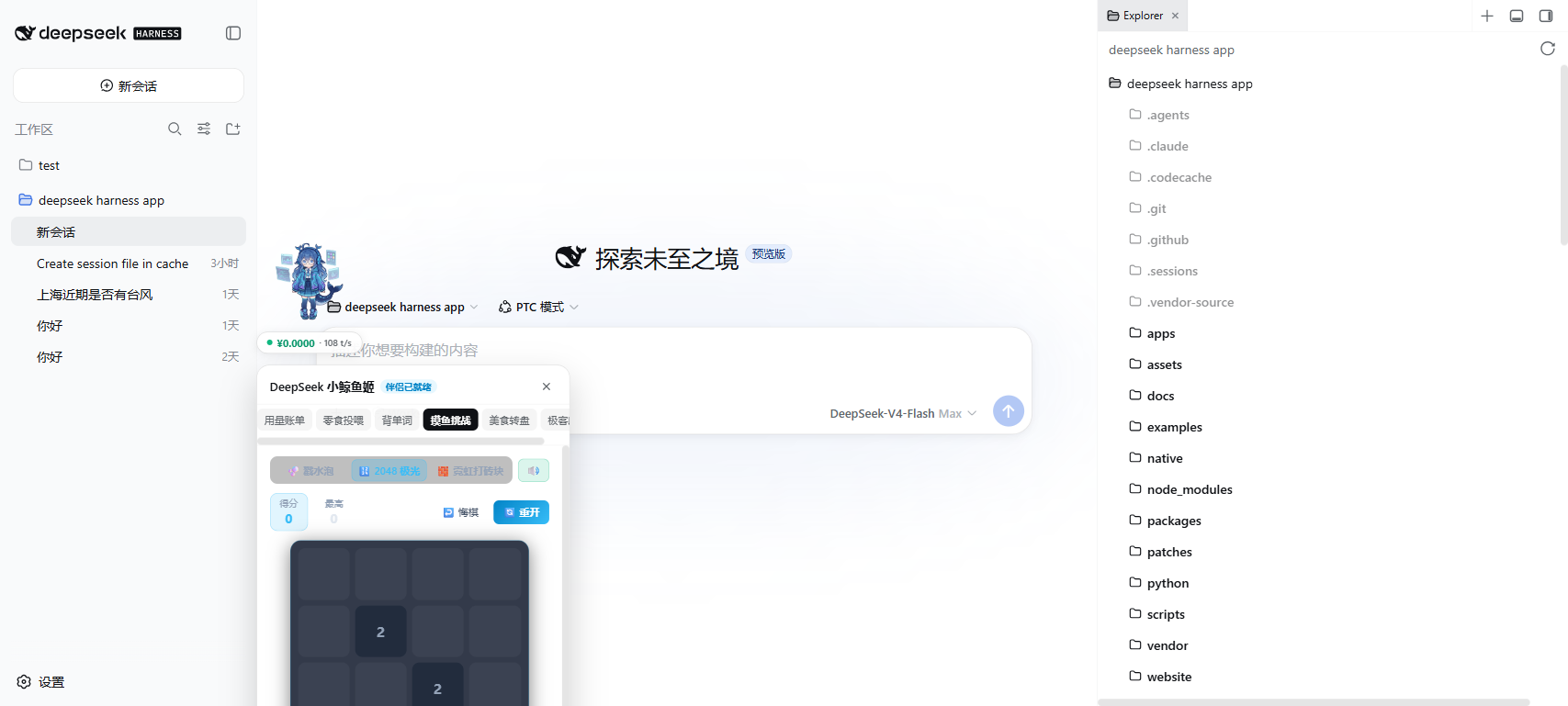1568x706 pixels.
Task: Choose the 戳水泡 mini game
Action: 310,471
